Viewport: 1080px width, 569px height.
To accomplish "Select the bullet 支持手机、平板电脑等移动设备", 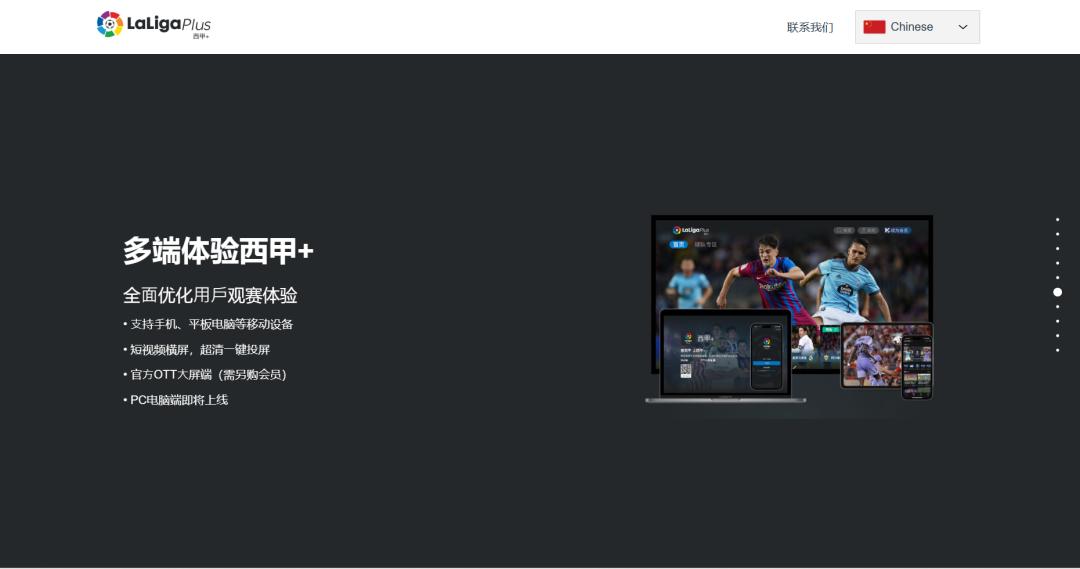I will (209, 324).
